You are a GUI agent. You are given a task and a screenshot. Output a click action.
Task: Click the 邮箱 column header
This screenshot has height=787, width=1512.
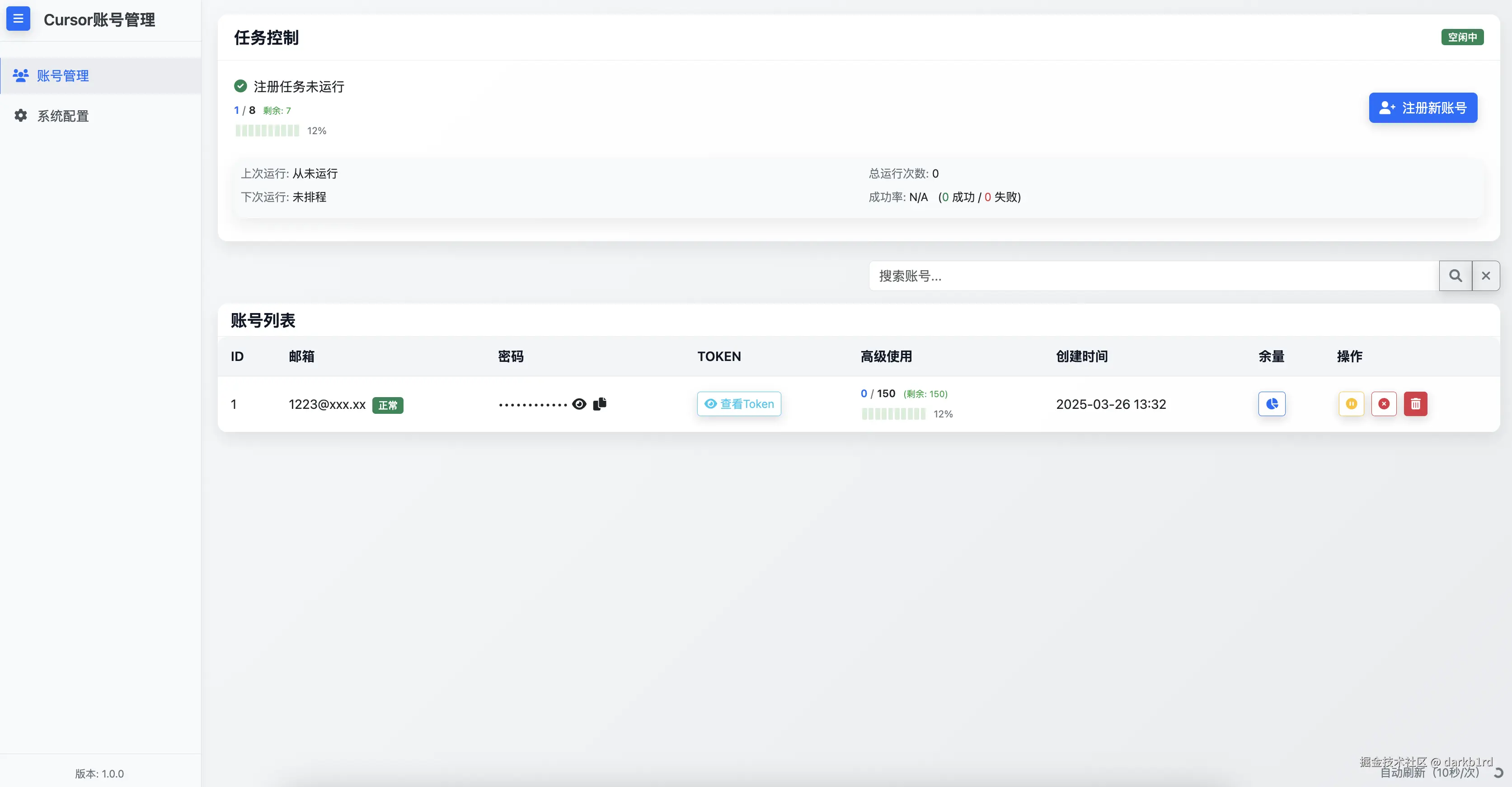(301, 356)
